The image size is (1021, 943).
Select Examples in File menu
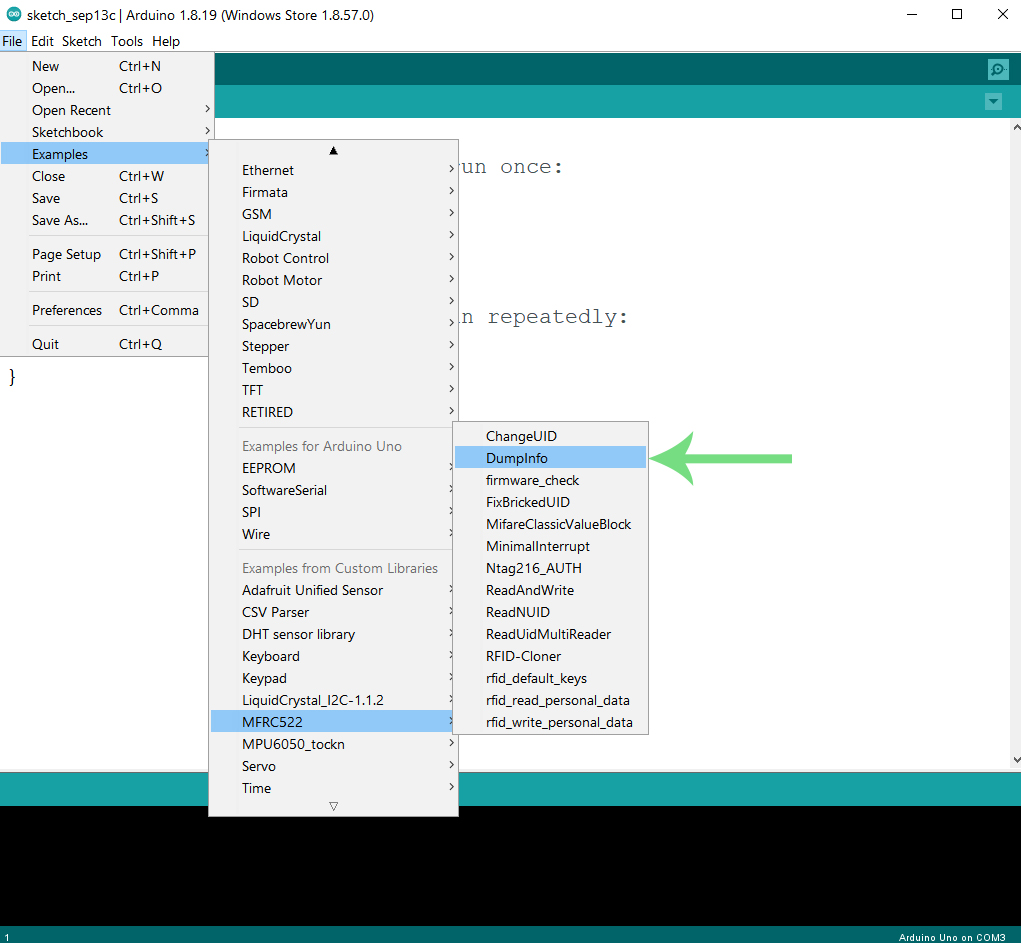(104, 154)
